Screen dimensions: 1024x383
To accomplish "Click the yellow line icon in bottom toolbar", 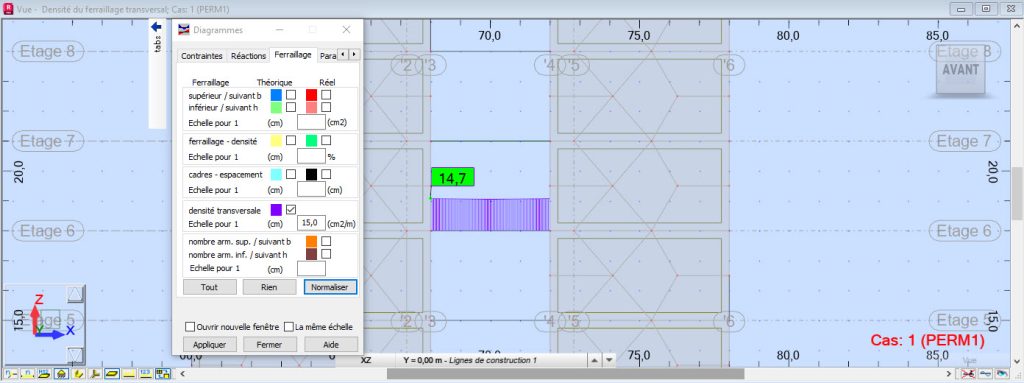I will [x=129, y=374].
